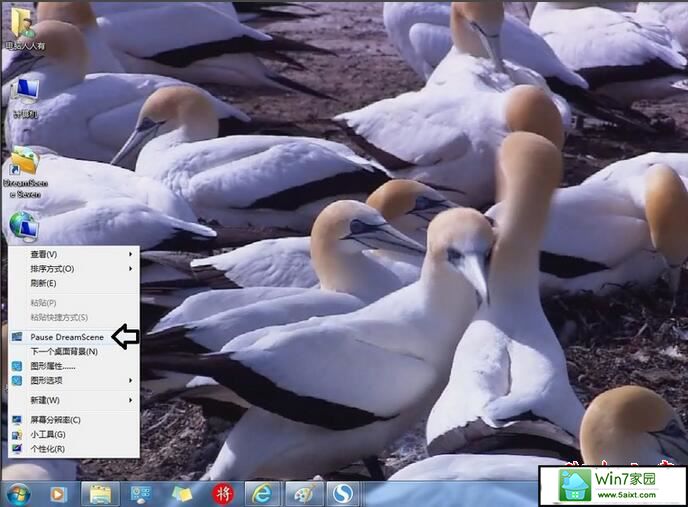Open the Paint palette taskbar icon
Image resolution: width=688 pixels, height=507 pixels.
point(305,494)
